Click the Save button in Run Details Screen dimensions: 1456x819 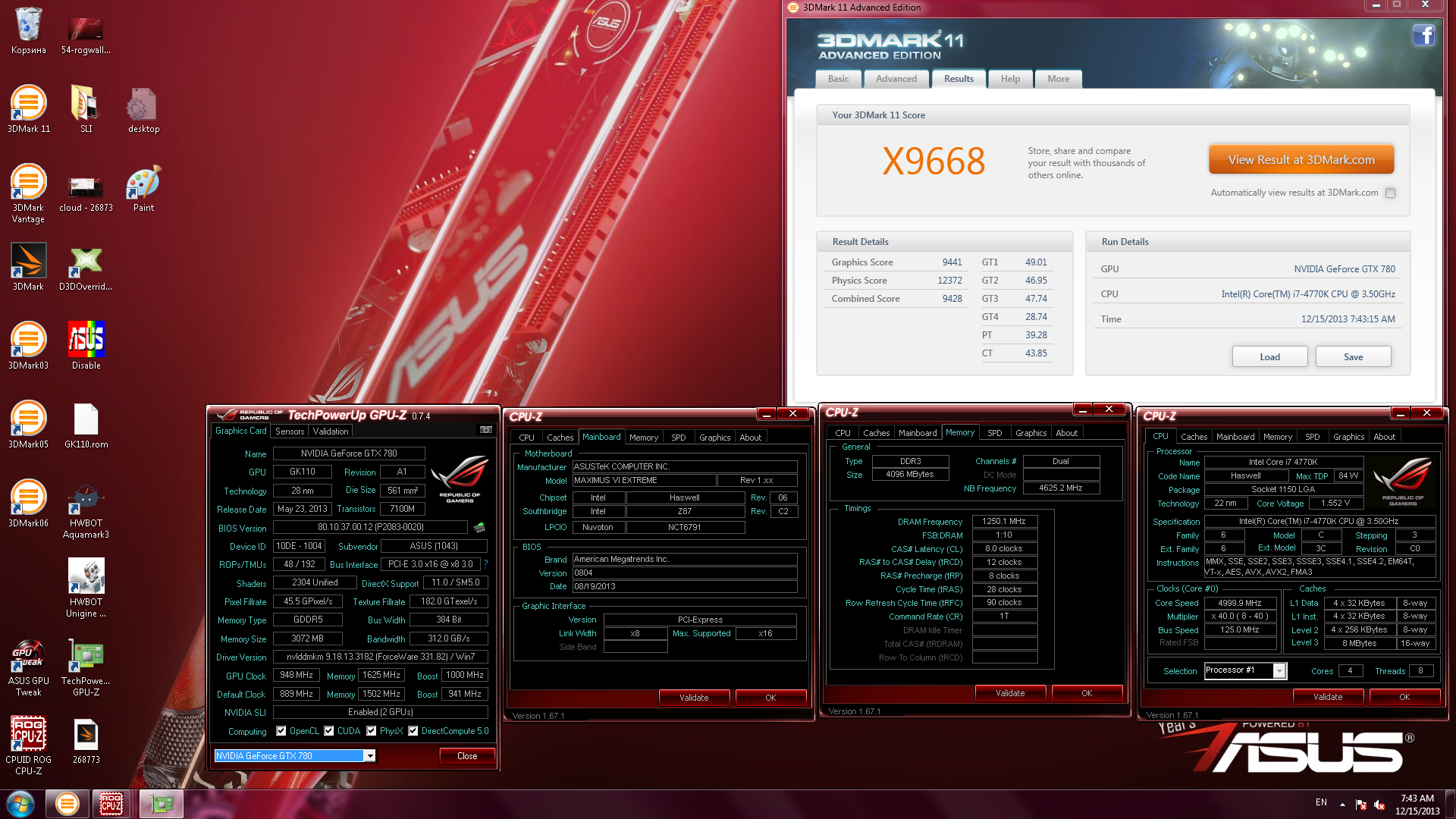pyautogui.click(x=1354, y=357)
